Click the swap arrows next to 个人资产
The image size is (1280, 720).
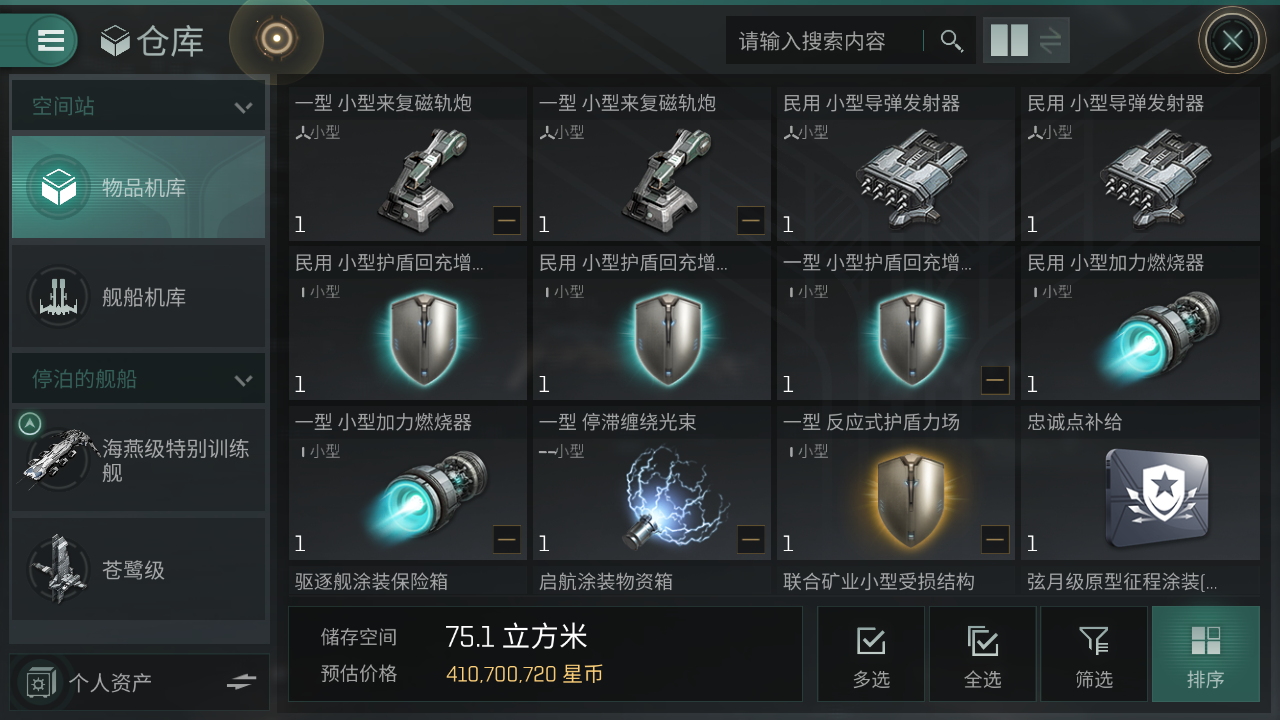(x=242, y=682)
